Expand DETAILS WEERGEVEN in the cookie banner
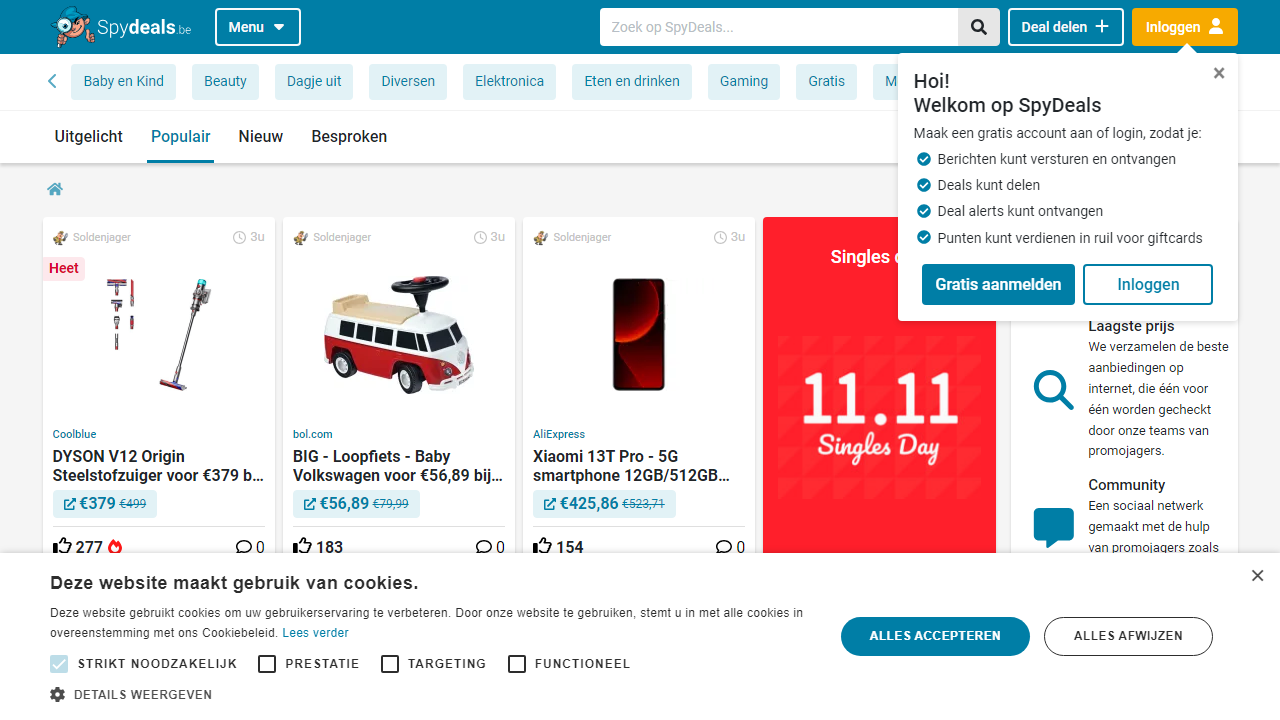This screenshot has height=720, width=1280. tap(130, 693)
